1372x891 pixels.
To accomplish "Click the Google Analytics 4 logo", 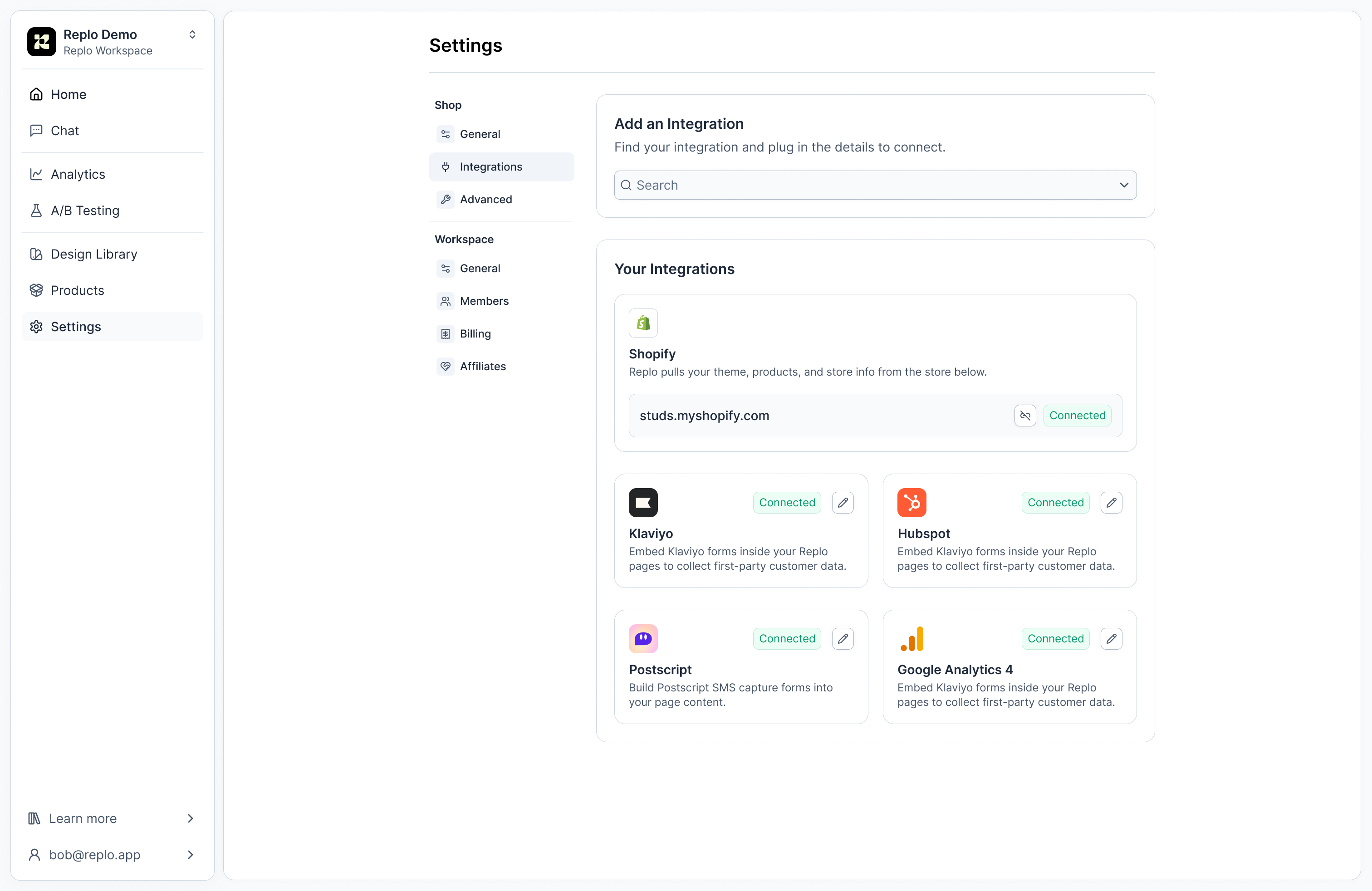I will click(x=912, y=639).
